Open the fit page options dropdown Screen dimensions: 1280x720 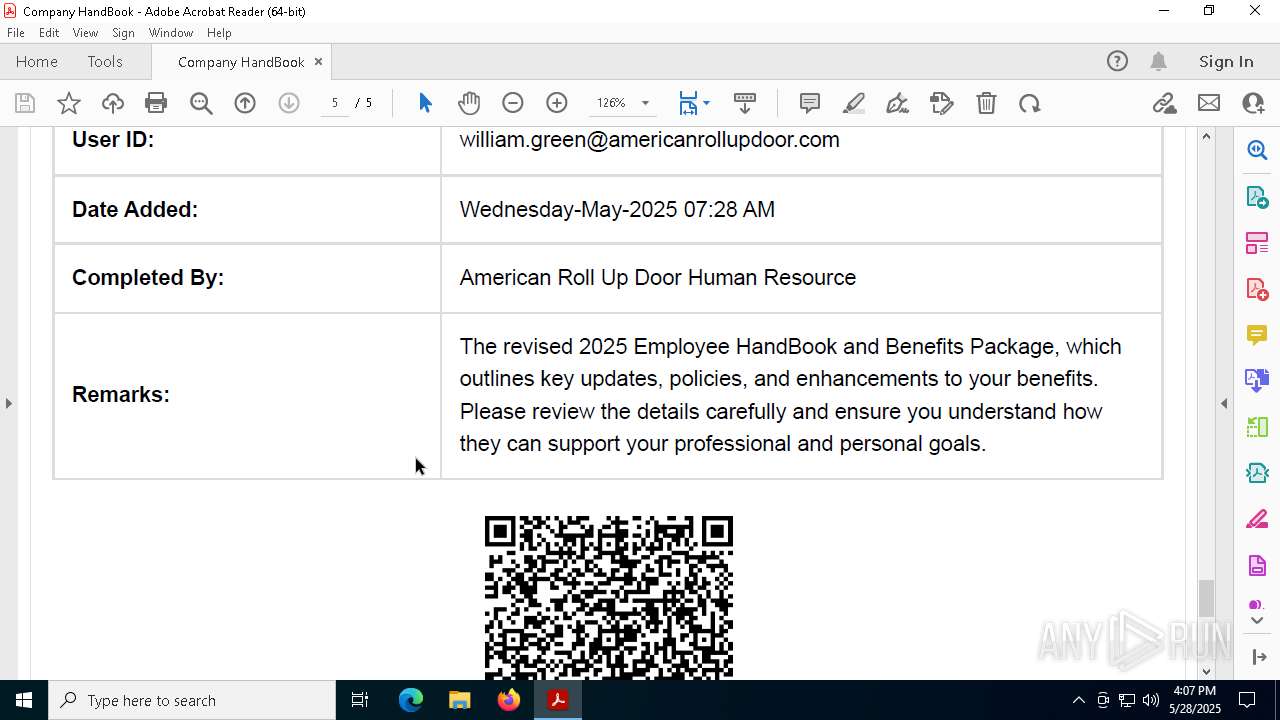[x=706, y=103]
